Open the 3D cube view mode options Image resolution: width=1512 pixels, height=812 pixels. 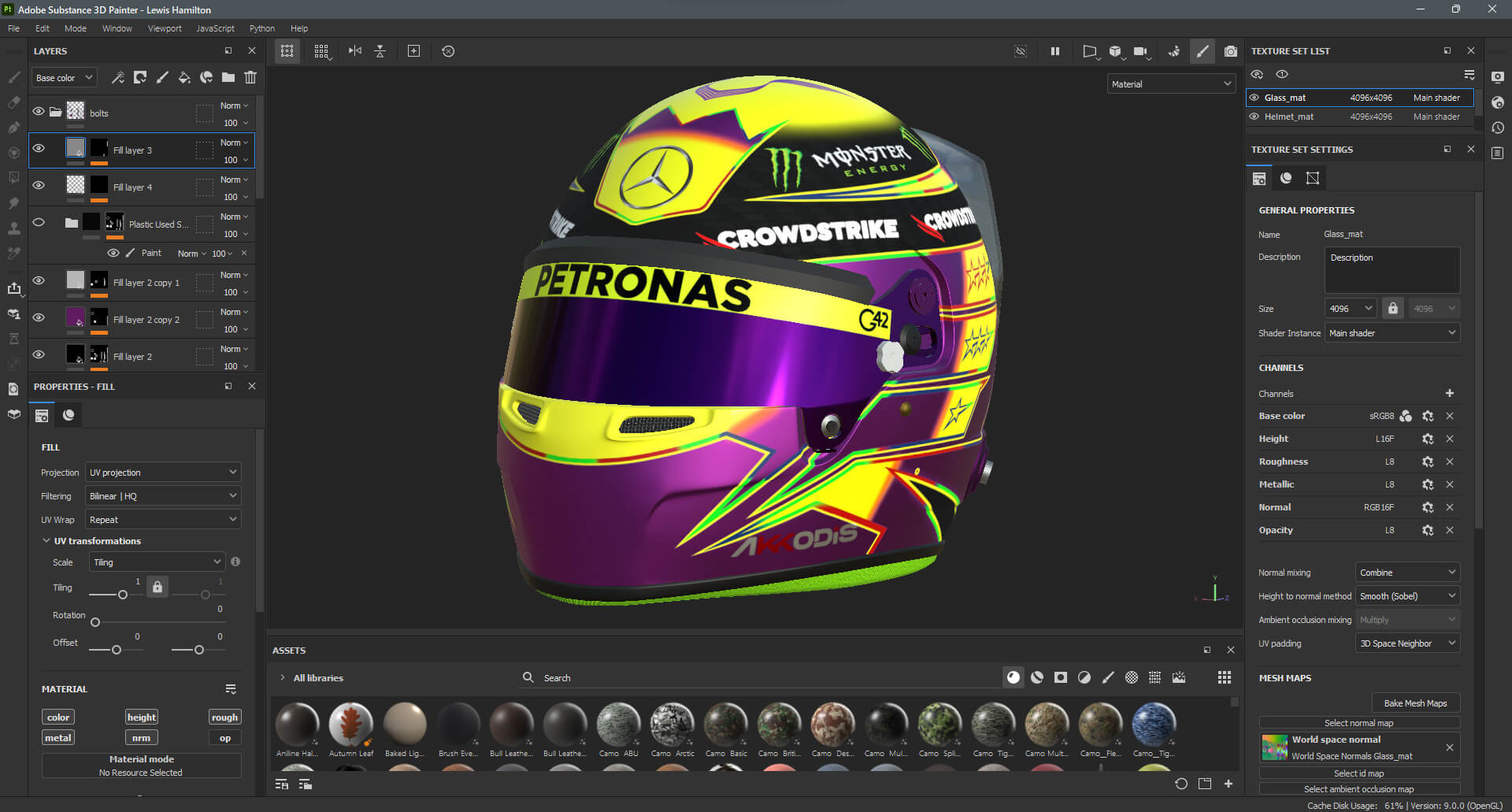[1115, 51]
